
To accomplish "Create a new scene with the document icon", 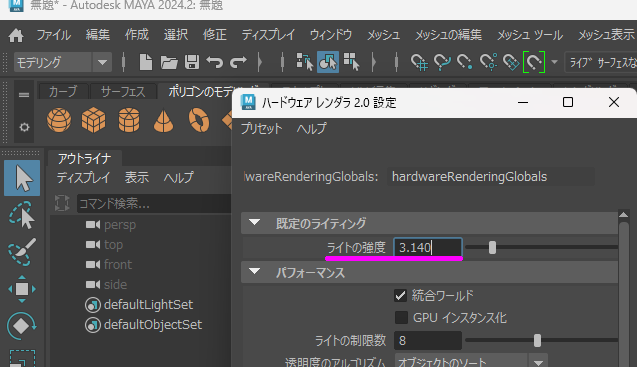I will pyautogui.click(x=145, y=62).
